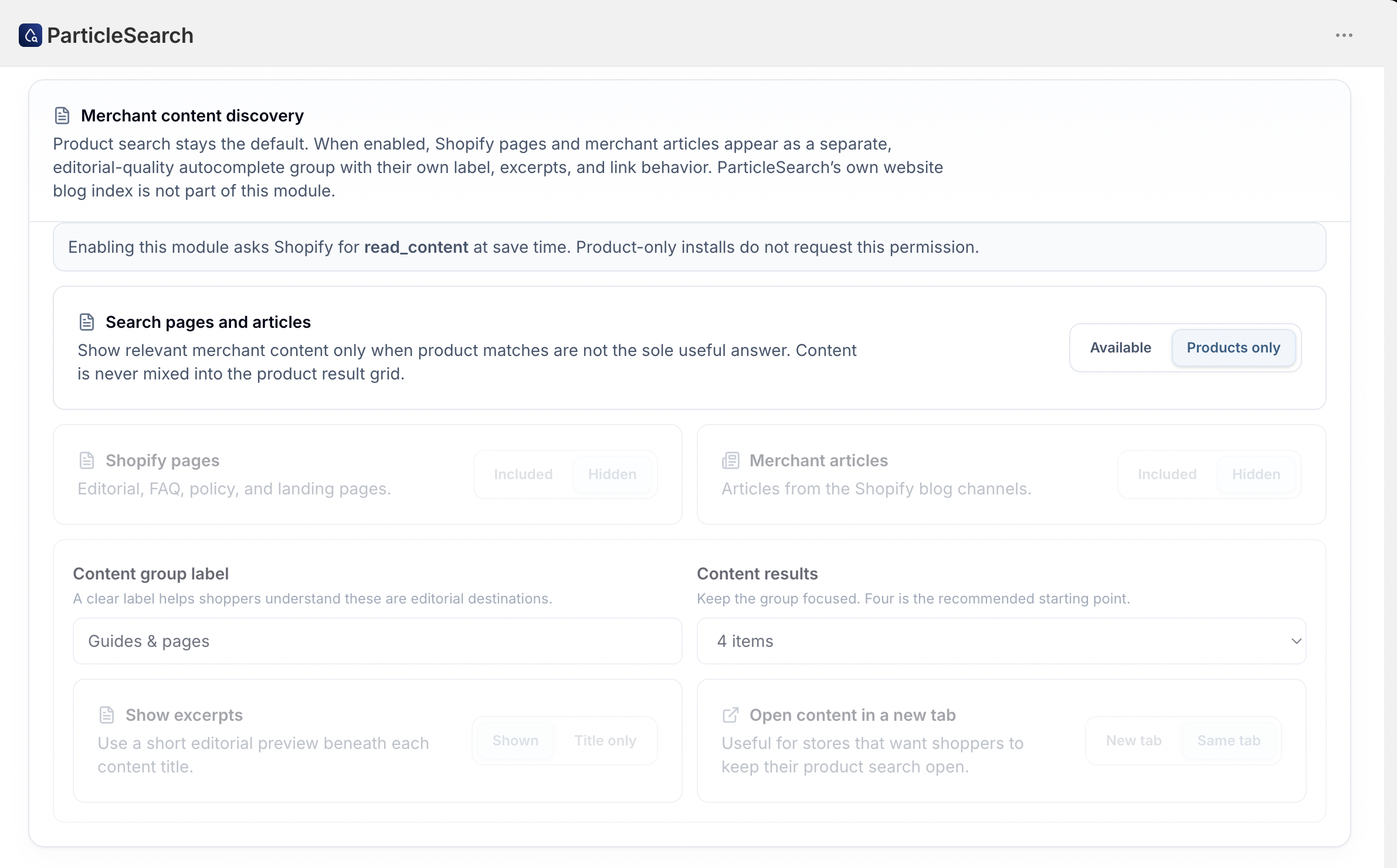Click 'Four is the recommended starting point' hint
The width and height of the screenshot is (1397, 868).
tap(997, 599)
